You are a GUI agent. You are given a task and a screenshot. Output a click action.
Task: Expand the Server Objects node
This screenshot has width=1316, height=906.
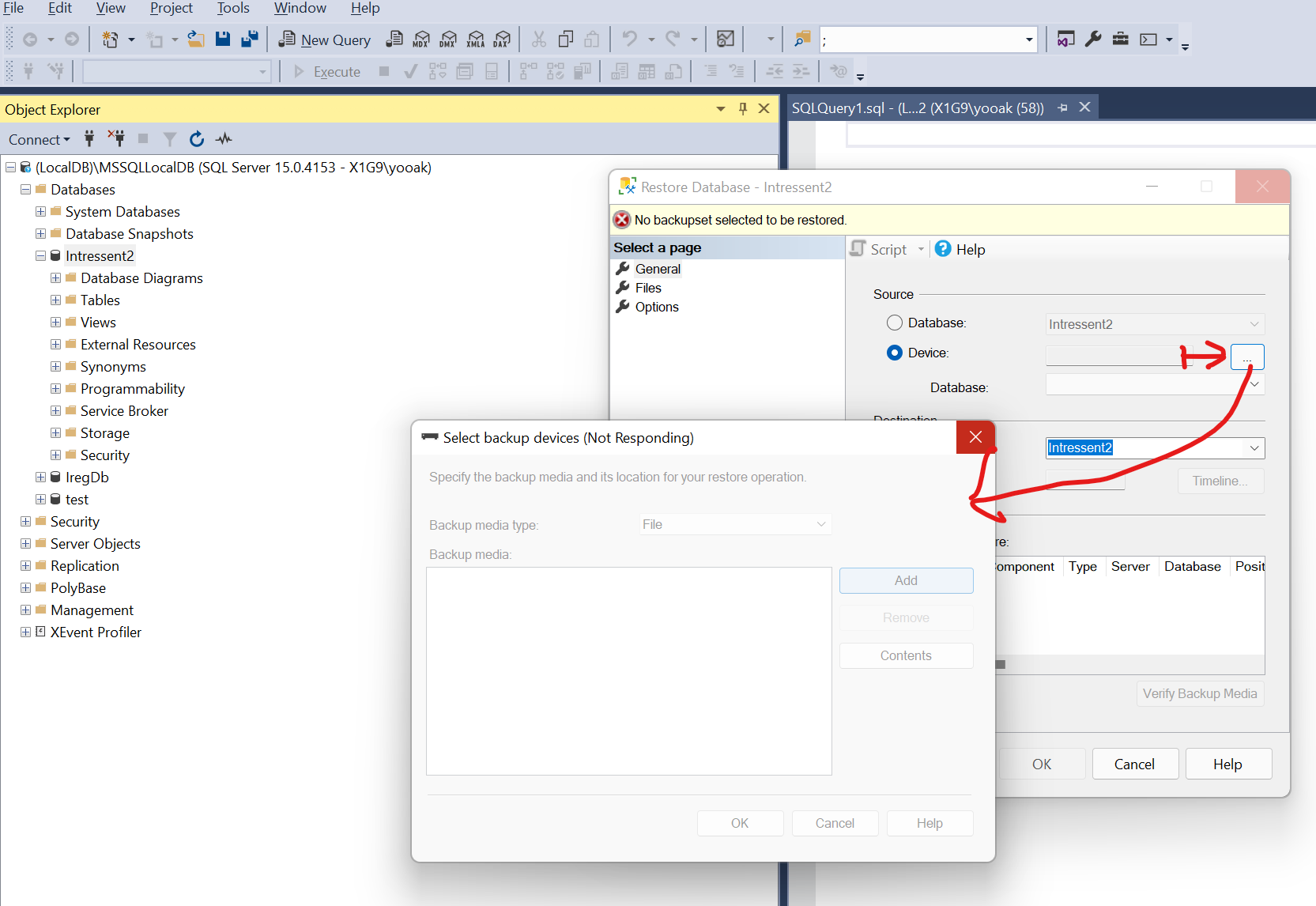25,543
